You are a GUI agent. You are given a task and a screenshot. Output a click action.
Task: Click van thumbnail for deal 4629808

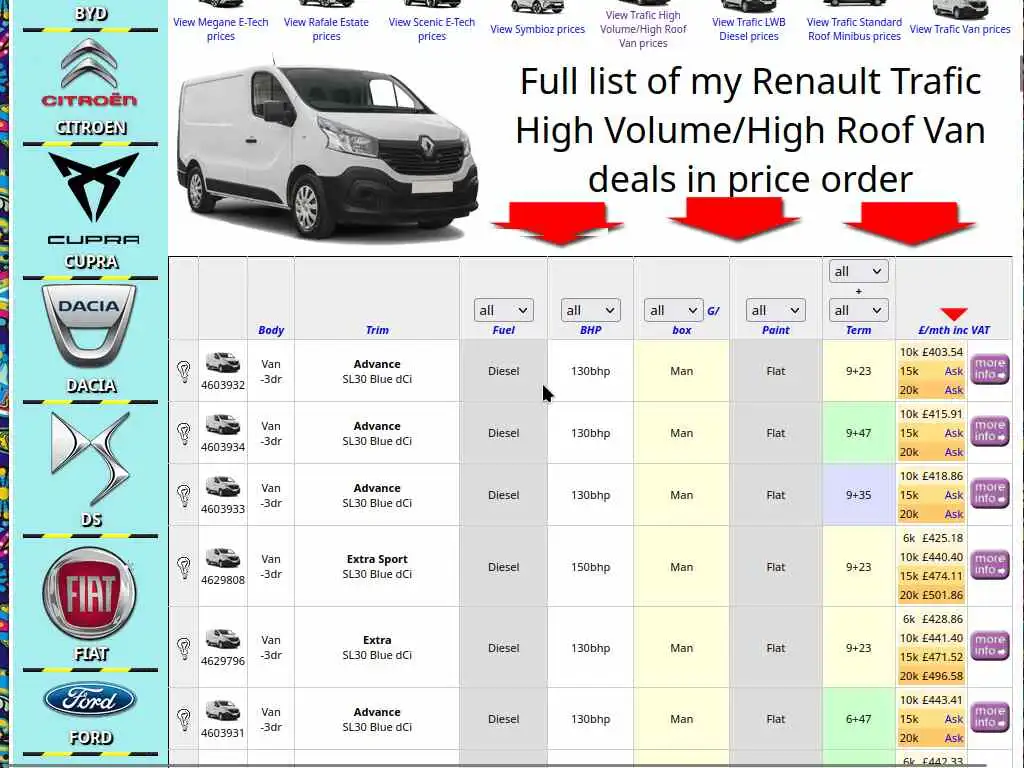click(223, 557)
